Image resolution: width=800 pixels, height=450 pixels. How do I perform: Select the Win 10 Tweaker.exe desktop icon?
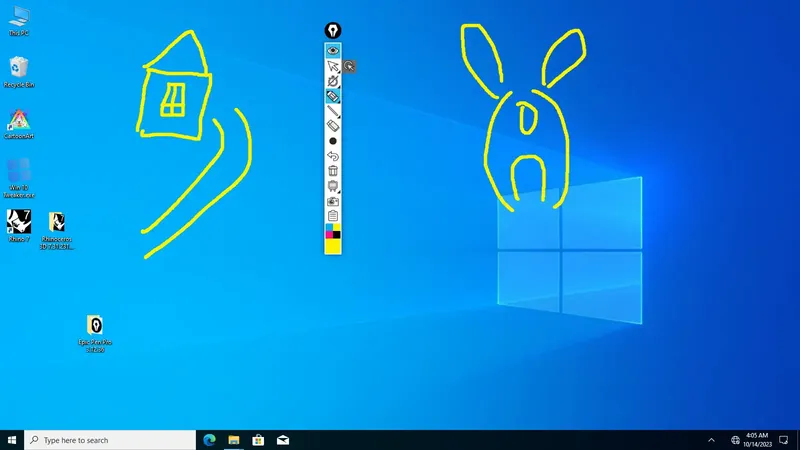(19, 178)
